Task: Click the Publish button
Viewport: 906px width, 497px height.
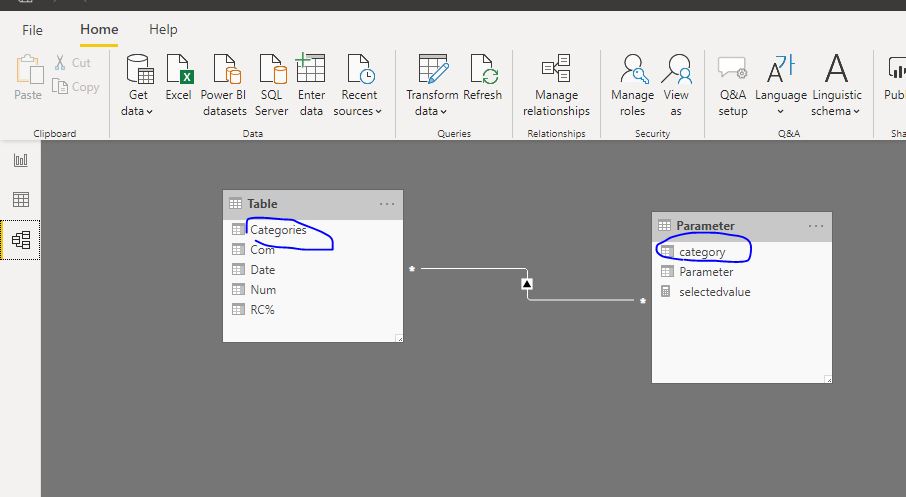Action: click(x=894, y=77)
